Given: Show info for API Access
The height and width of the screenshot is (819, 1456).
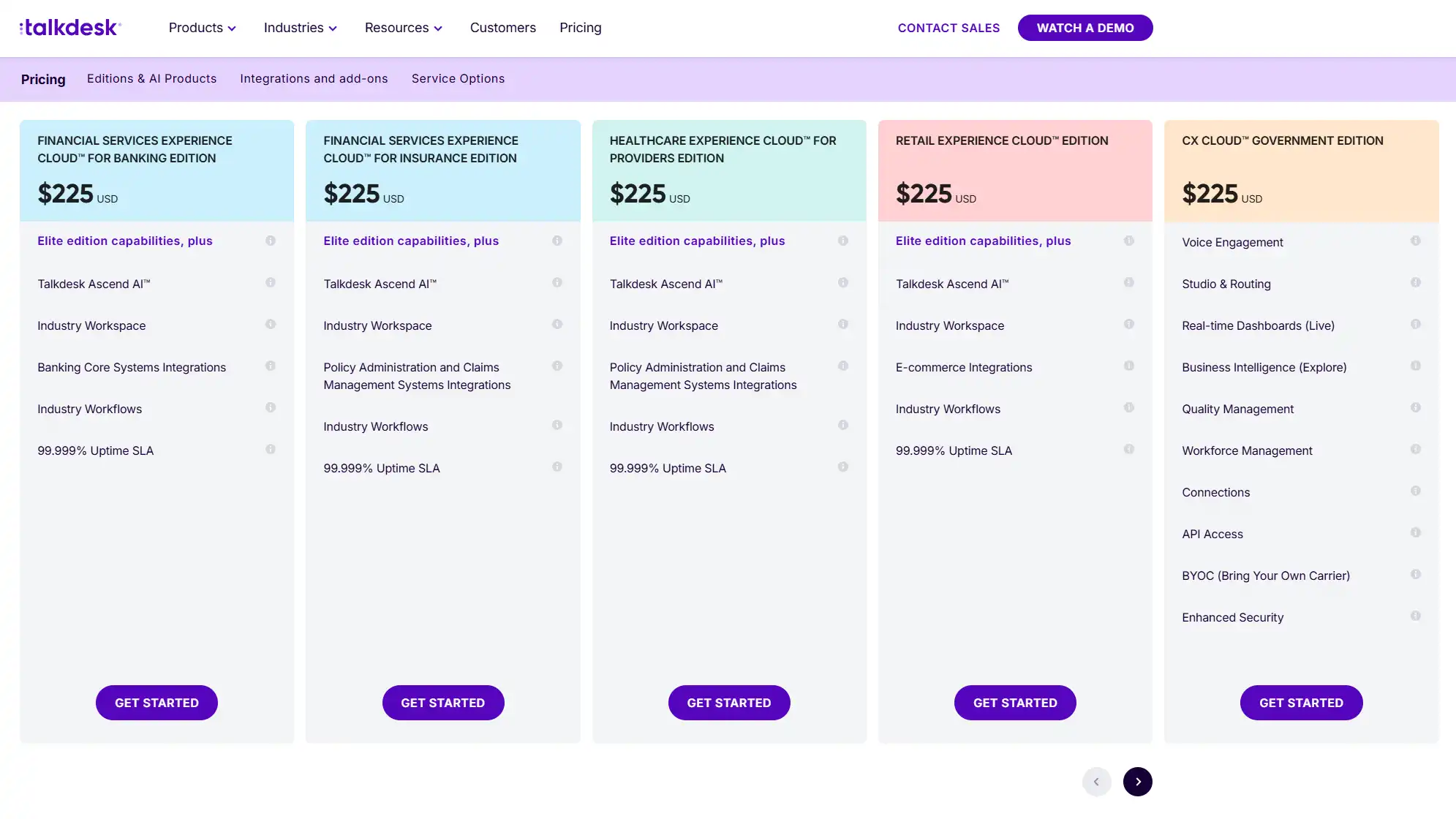Looking at the screenshot, I should [1416, 532].
